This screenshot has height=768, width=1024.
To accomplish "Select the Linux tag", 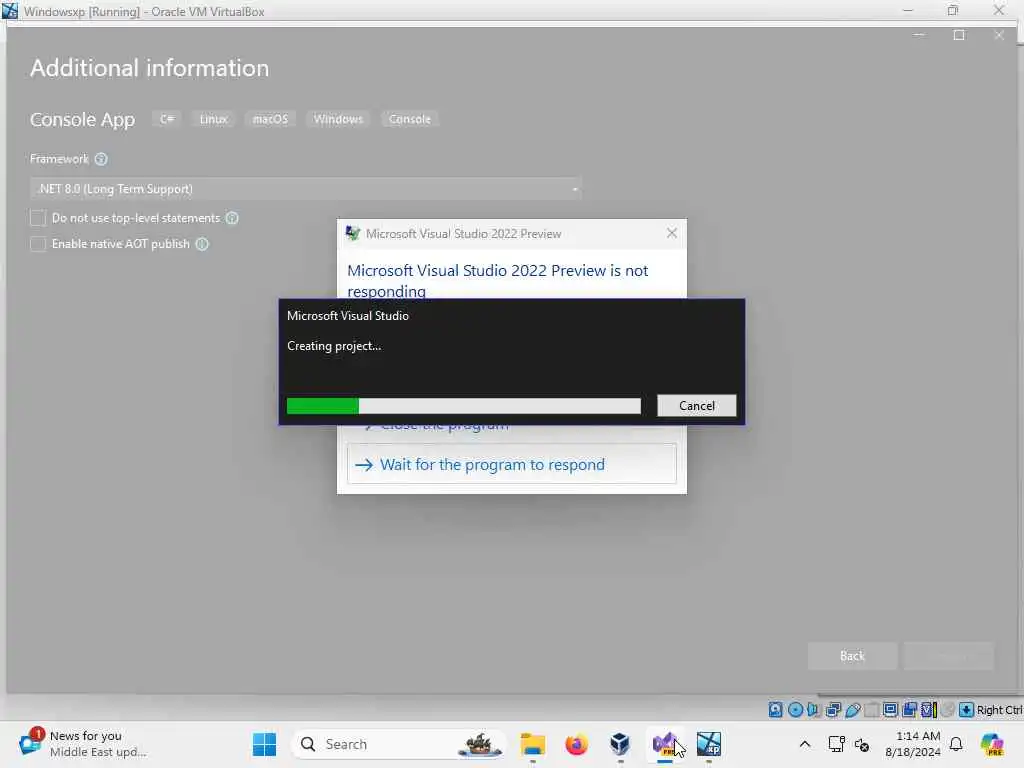I will [214, 119].
